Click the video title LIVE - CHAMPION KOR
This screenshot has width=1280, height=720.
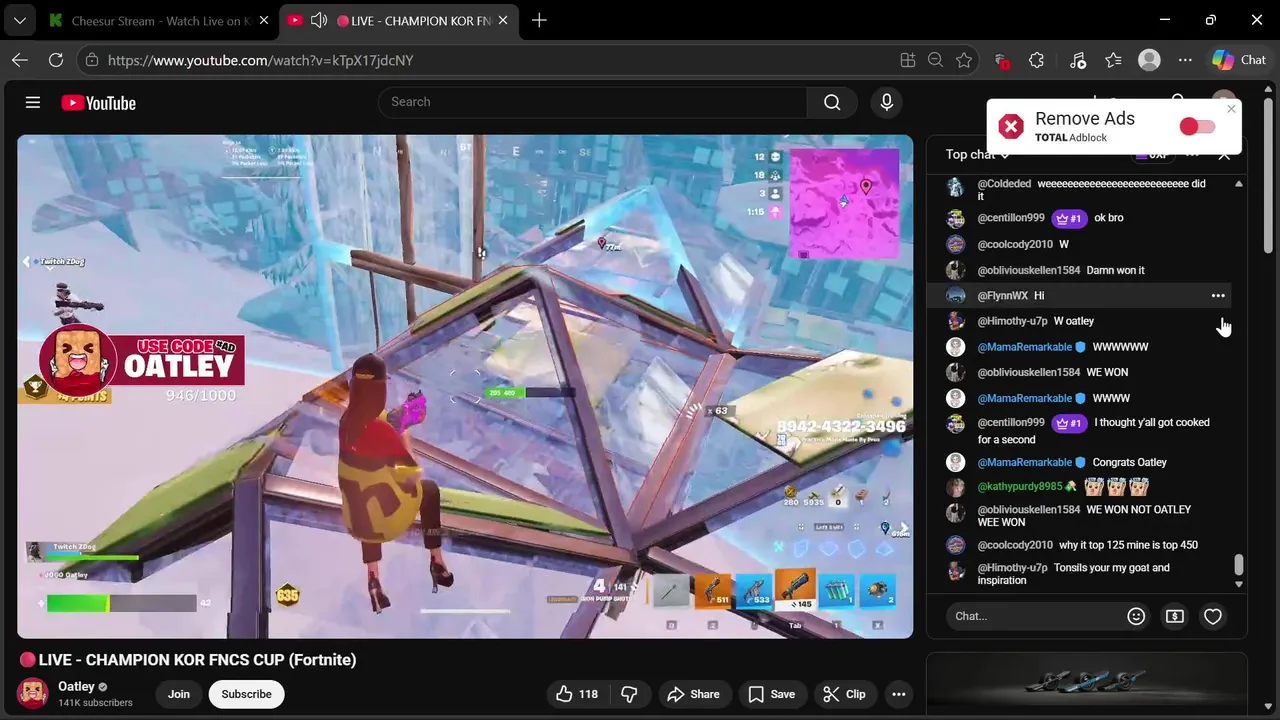[187, 660]
